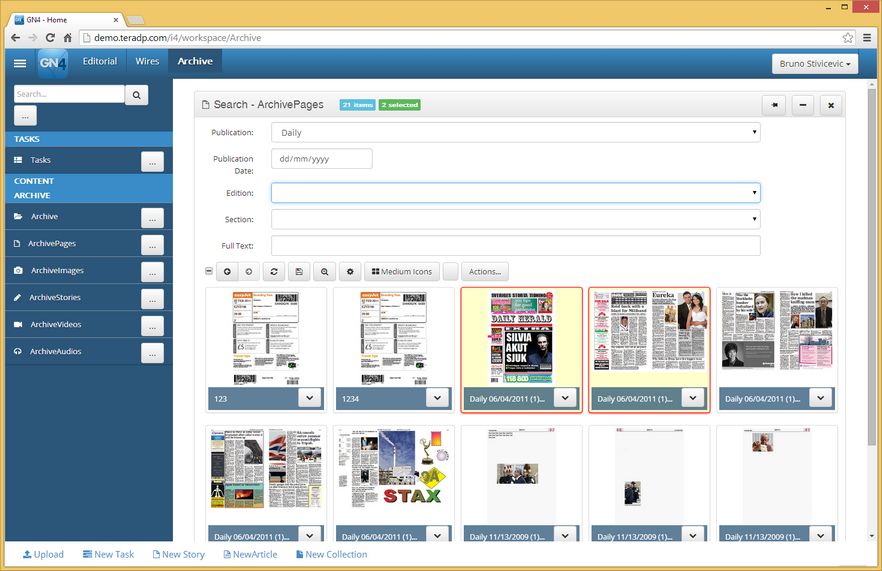Click the Full Text input field
882x571 pixels.
[516, 246]
